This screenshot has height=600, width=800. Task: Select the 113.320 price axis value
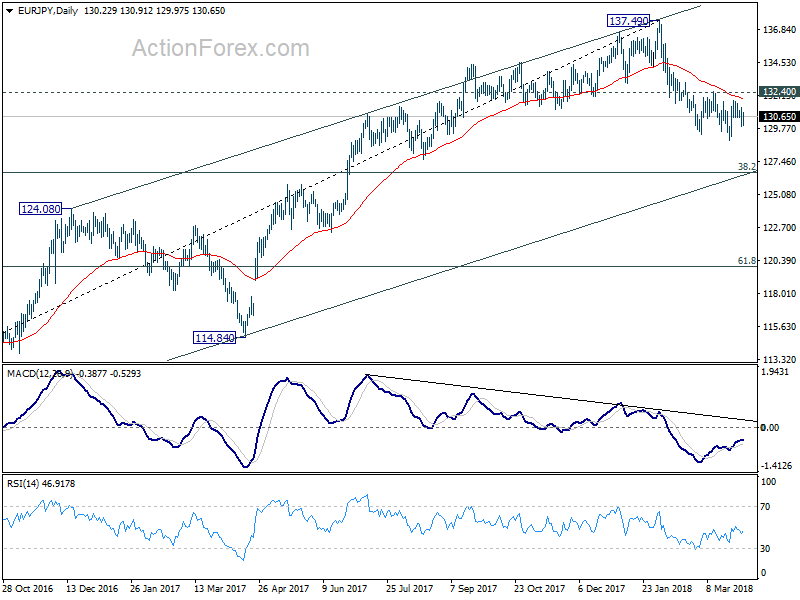tap(779, 359)
